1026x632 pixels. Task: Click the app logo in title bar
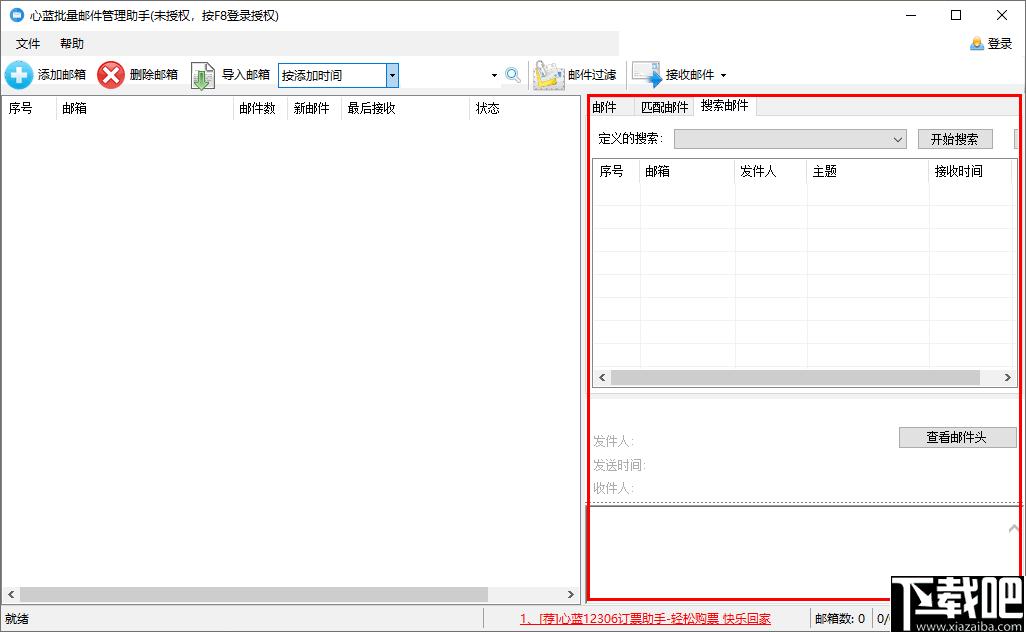pos(16,15)
